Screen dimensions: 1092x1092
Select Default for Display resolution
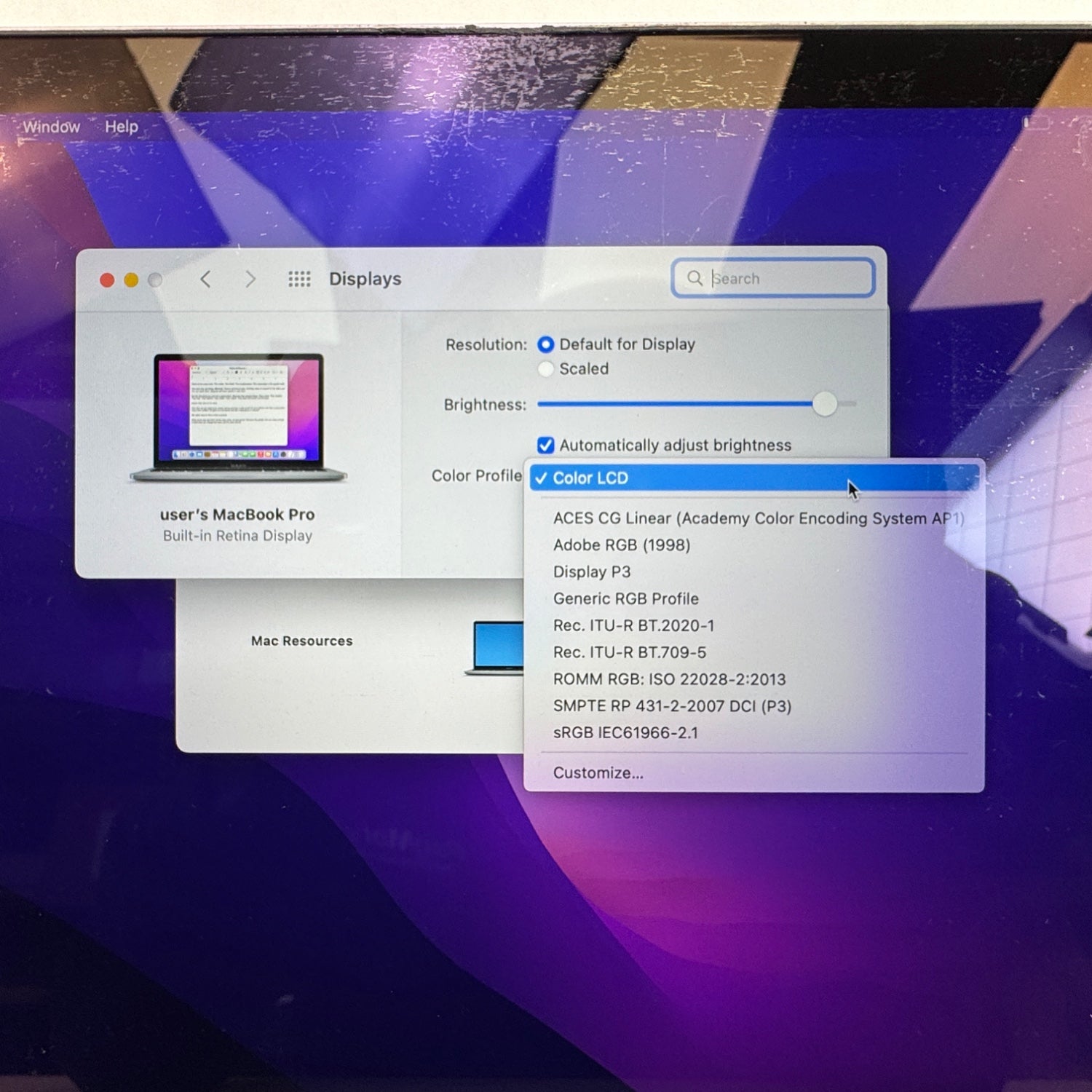coord(545,344)
